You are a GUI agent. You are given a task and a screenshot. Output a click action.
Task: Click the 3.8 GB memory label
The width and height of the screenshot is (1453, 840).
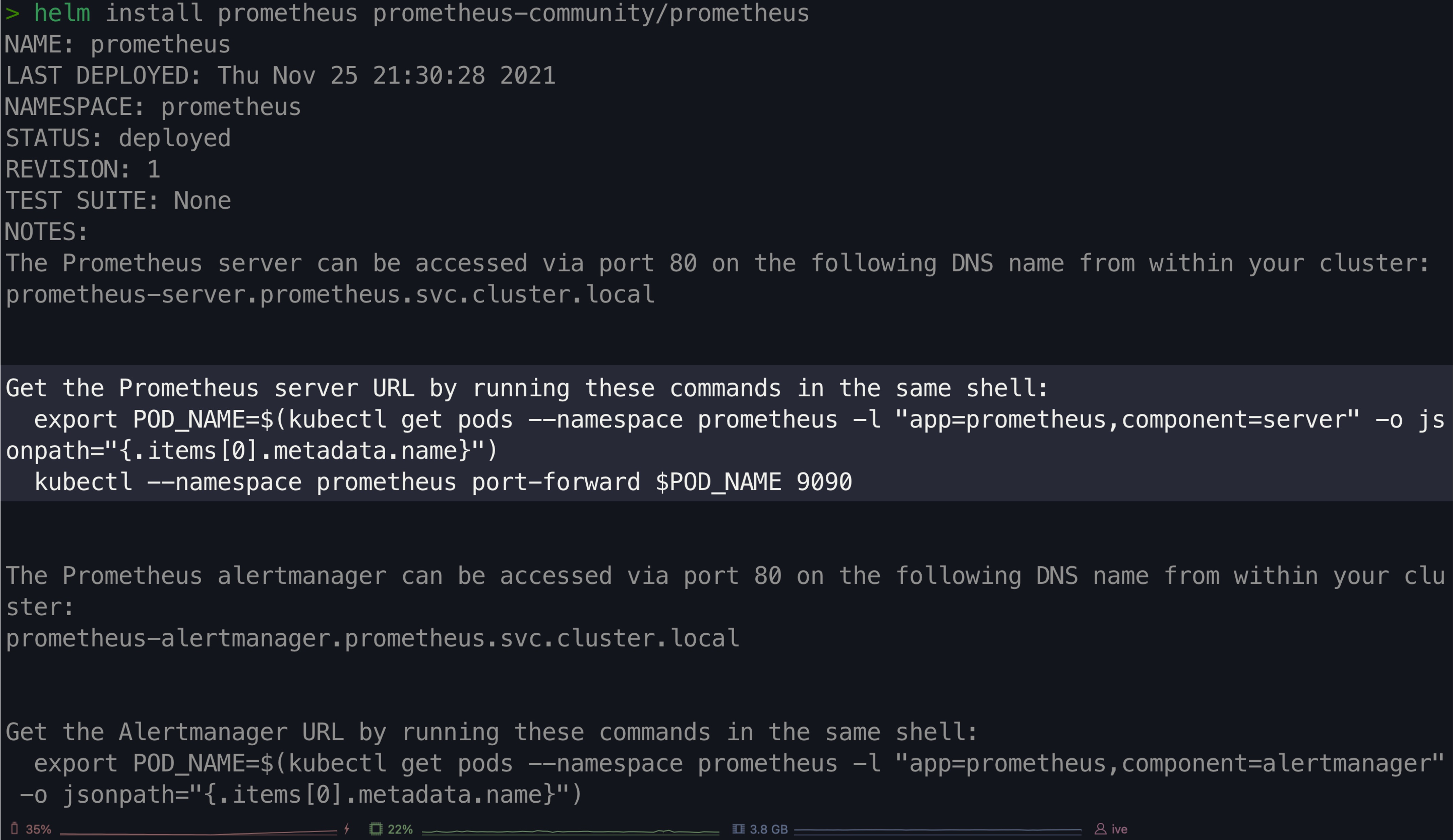(769, 829)
